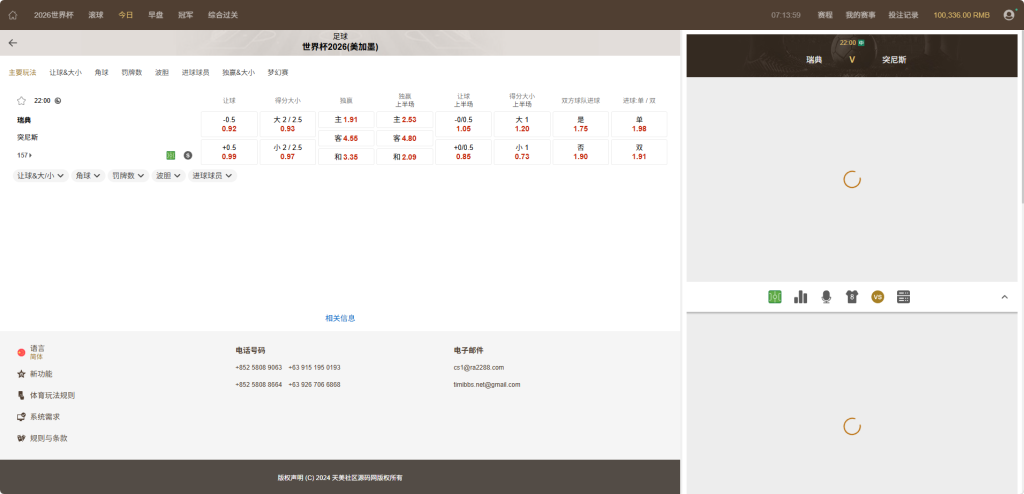Viewport: 1024px width, 494px height.
Task: Open the user account avatar icon
Action: click(1009, 15)
